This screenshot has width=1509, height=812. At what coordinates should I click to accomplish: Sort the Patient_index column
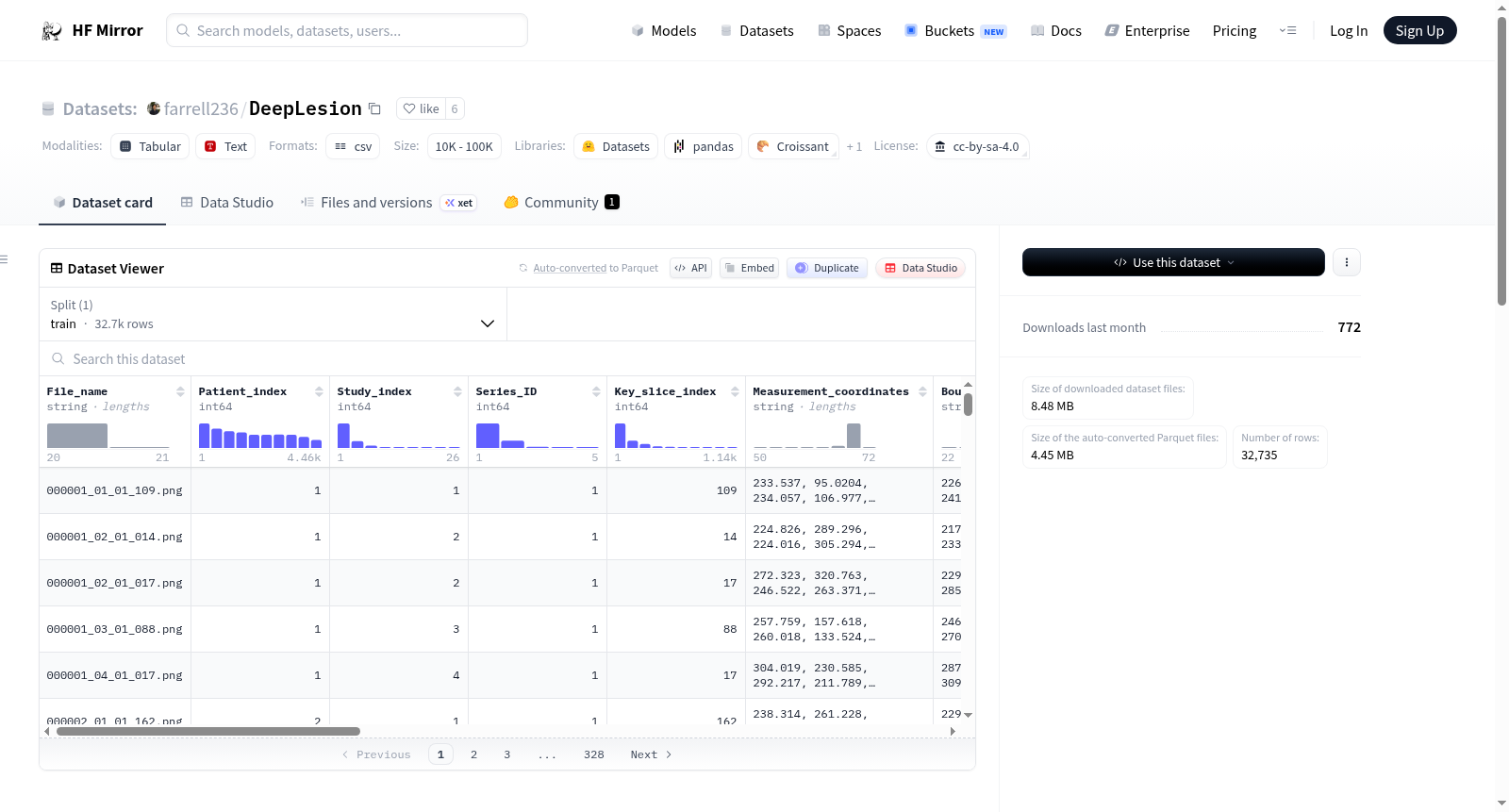tap(319, 391)
